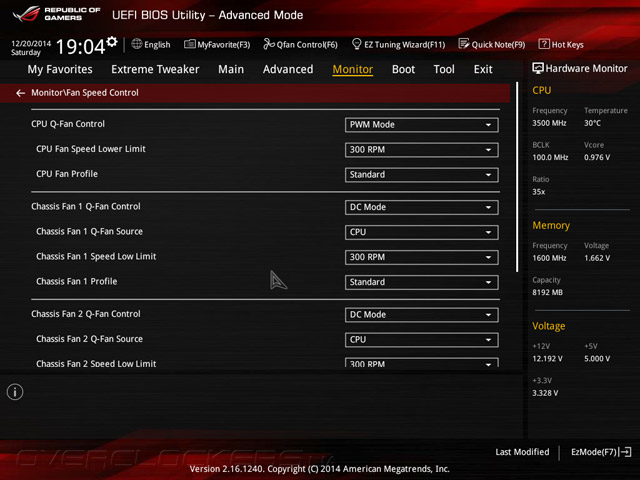The image size is (640, 480).
Task: Open the Advanced tab
Action: [288, 69]
